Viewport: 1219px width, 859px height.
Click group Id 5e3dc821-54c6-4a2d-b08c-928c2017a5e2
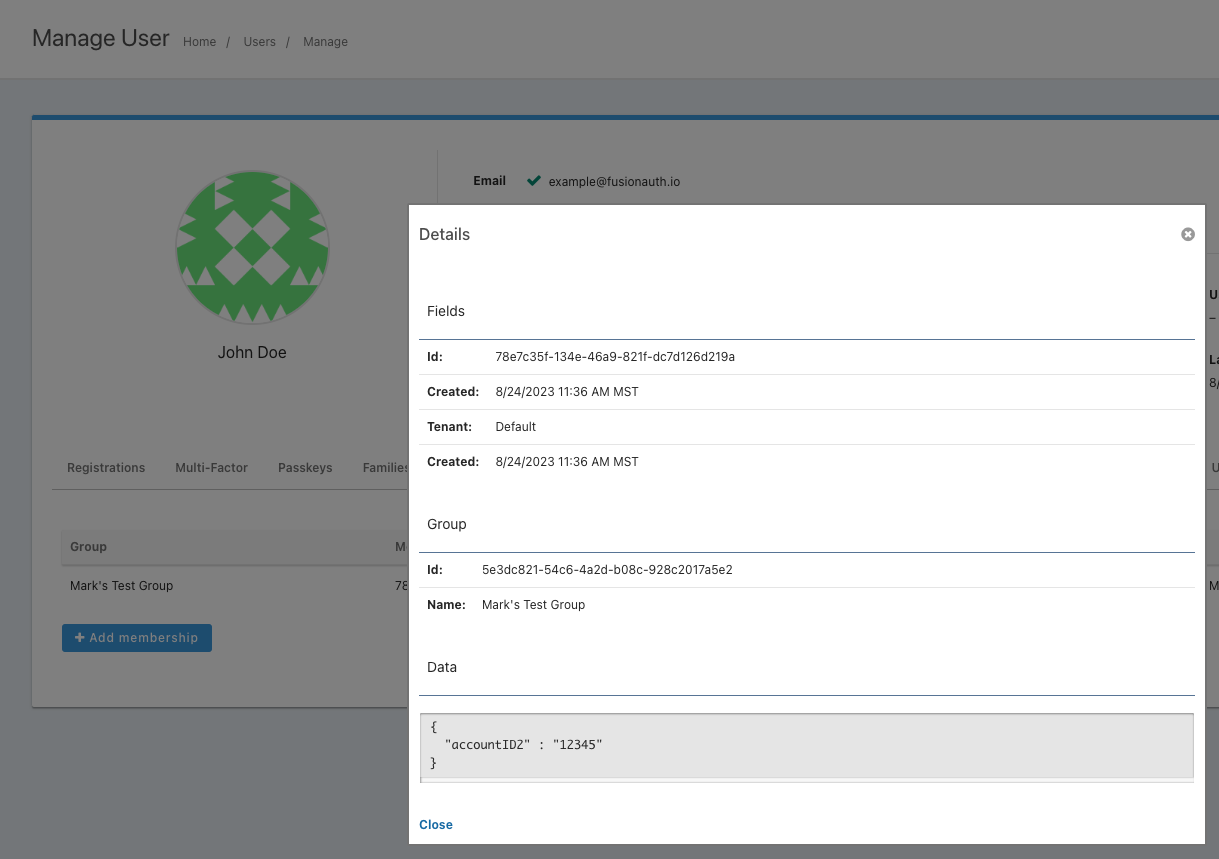(607, 570)
